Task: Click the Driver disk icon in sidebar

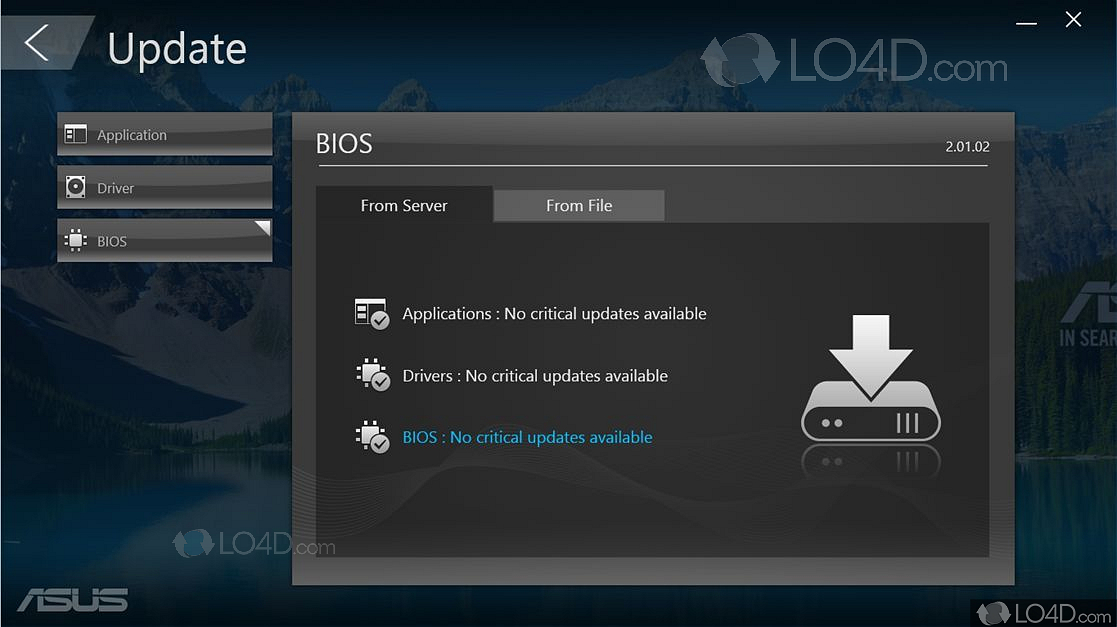Action: 76,187
